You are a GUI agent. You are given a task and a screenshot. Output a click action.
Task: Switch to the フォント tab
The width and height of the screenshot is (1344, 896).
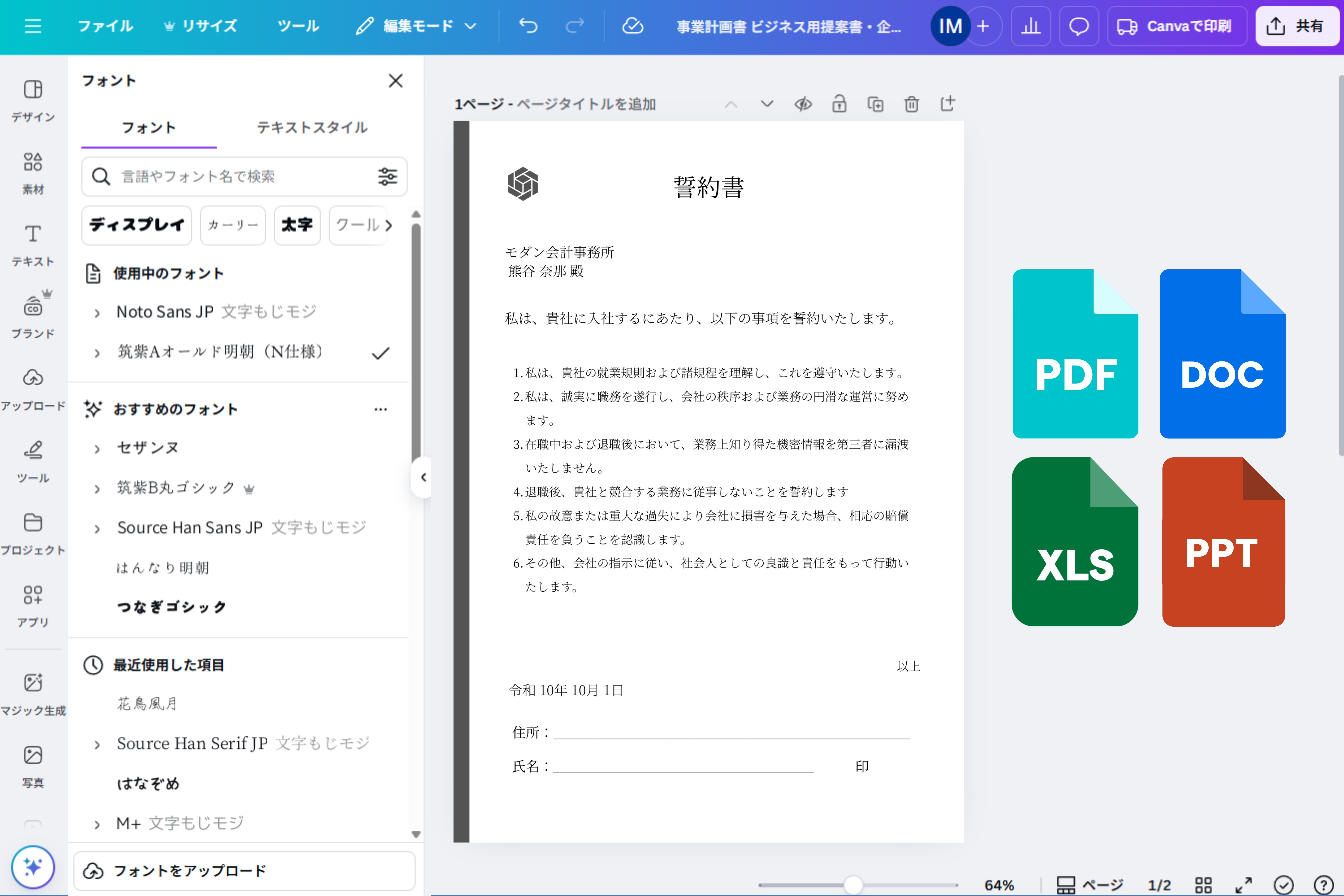point(149,128)
